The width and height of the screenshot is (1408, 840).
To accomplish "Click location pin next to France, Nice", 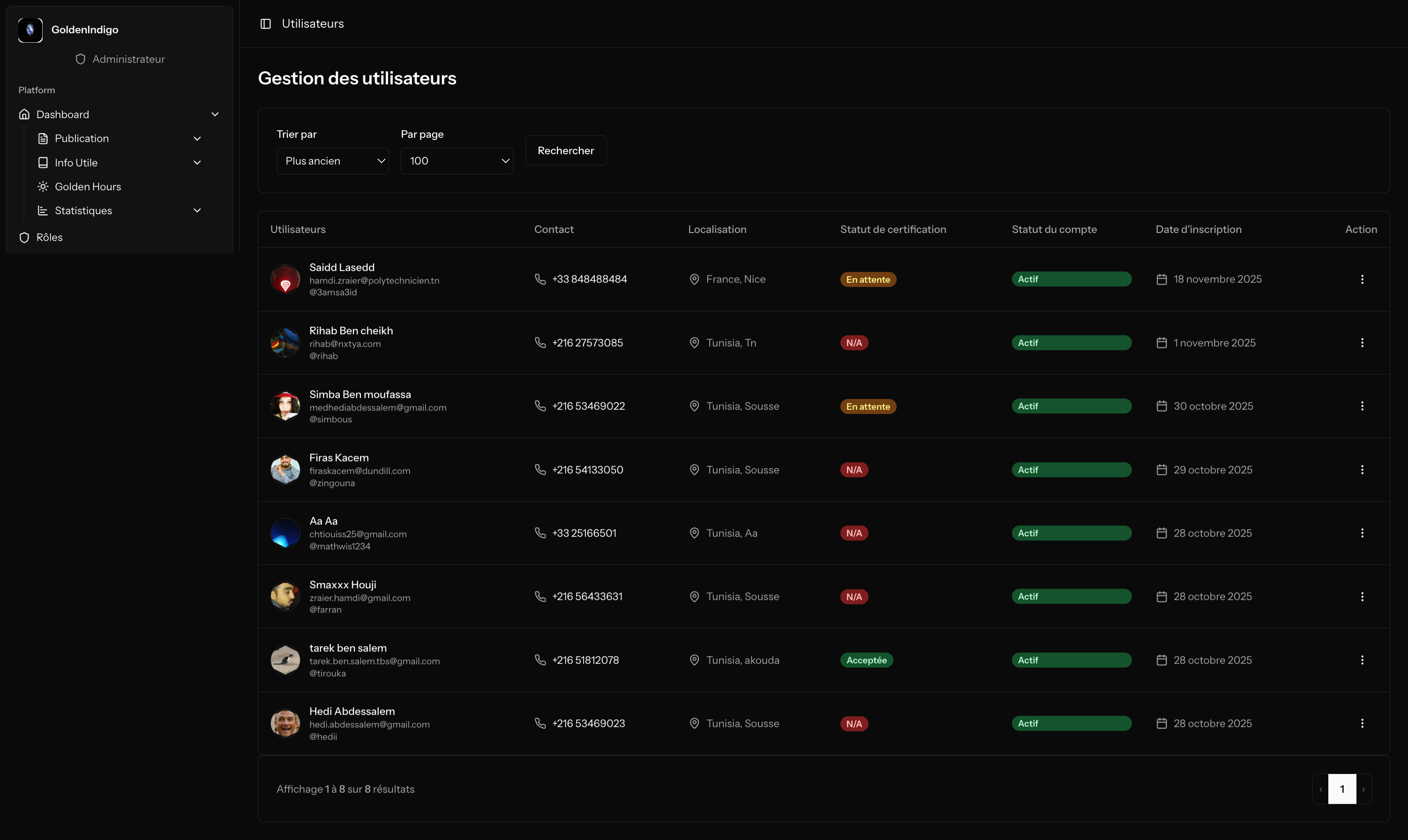I will (x=694, y=279).
